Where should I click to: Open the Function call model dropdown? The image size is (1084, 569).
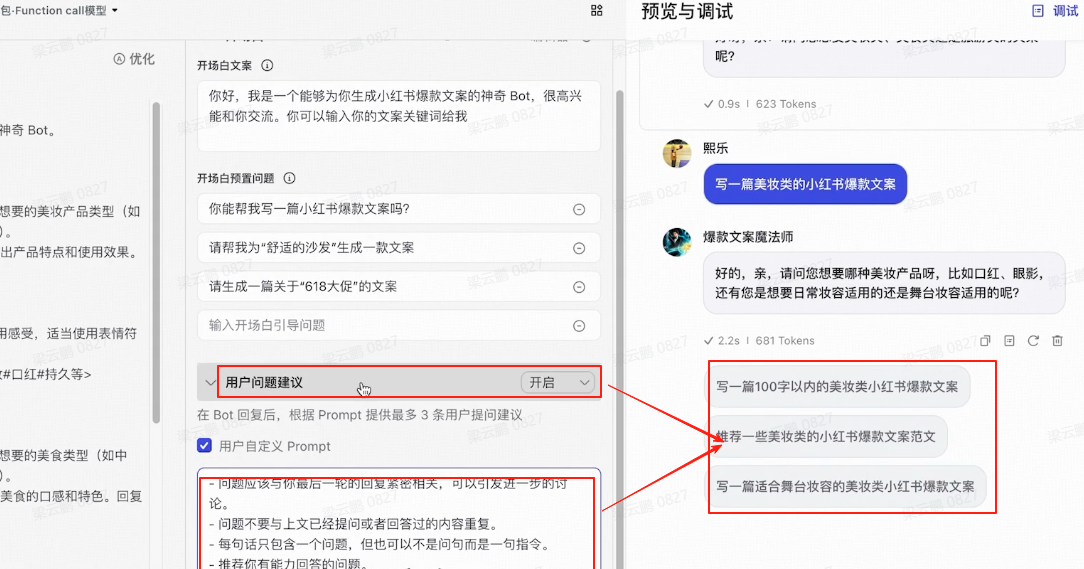(59, 10)
